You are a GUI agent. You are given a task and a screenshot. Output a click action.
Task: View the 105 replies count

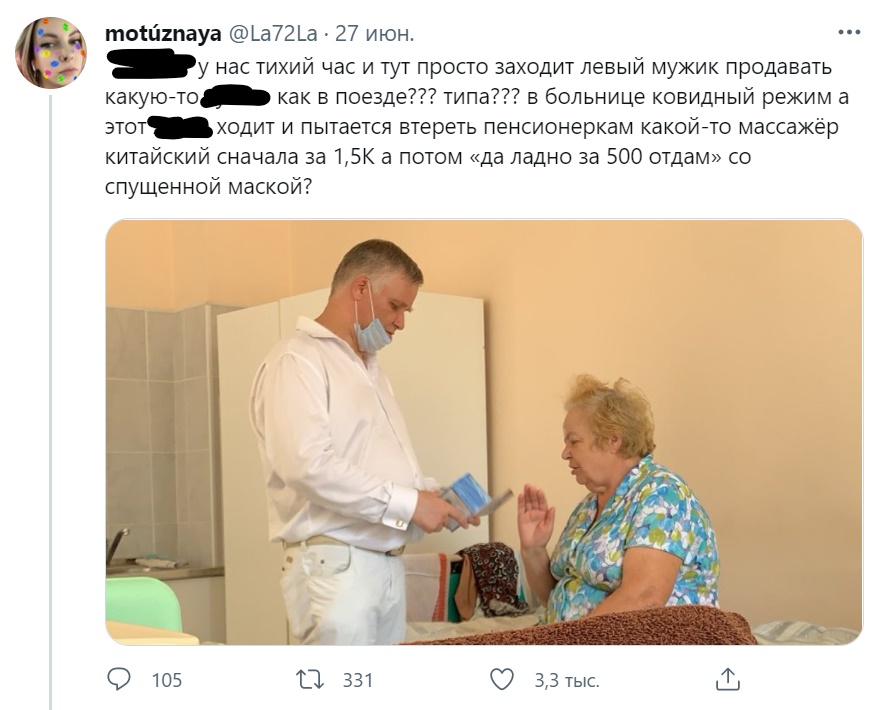click(167, 680)
